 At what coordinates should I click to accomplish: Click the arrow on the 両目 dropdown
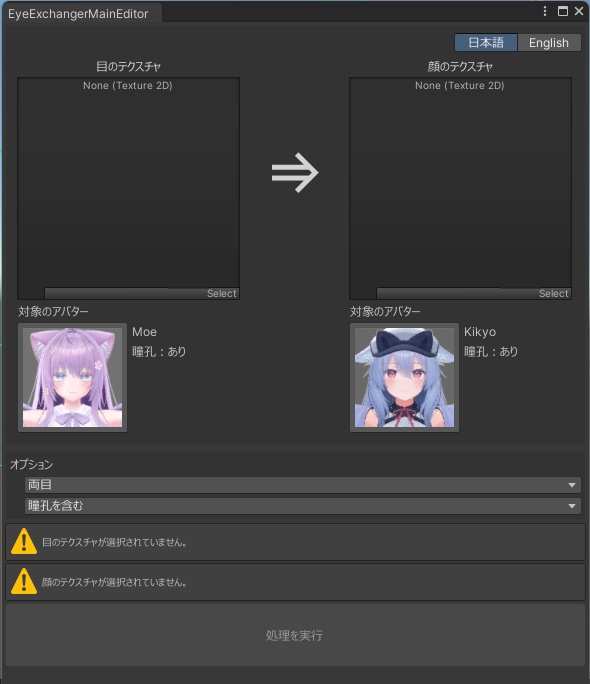(x=572, y=485)
